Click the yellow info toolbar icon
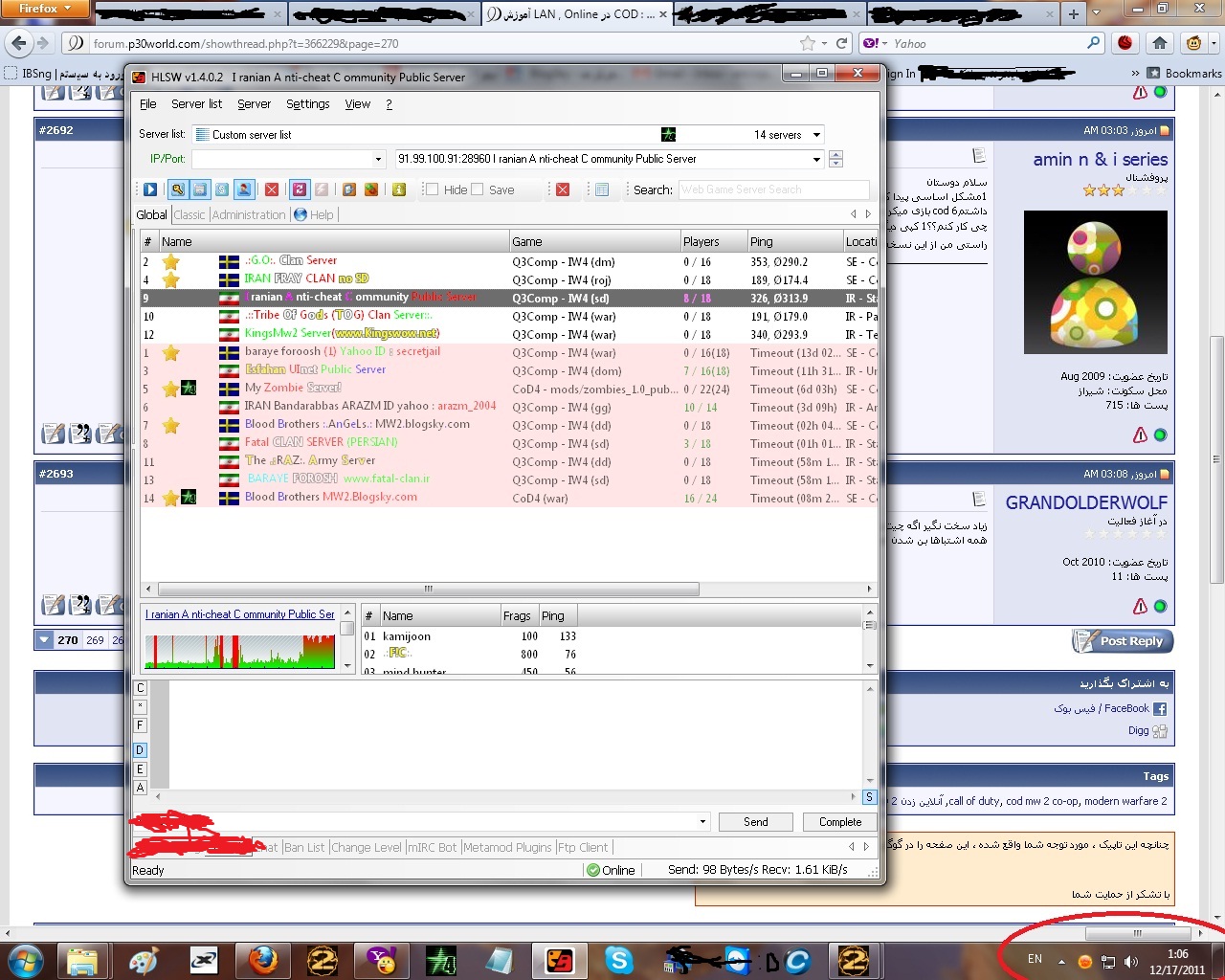The height and width of the screenshot is (980, 1225). (x=399, y=189)
